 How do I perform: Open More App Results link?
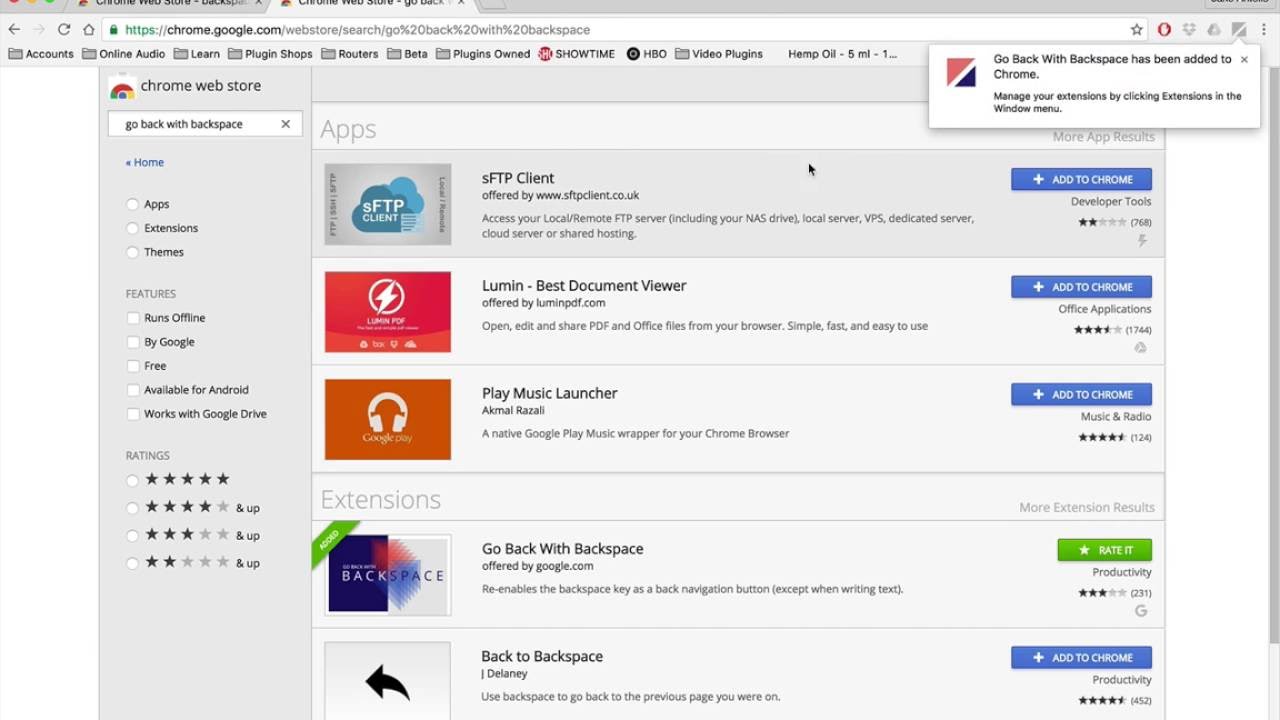[1103, 137]
